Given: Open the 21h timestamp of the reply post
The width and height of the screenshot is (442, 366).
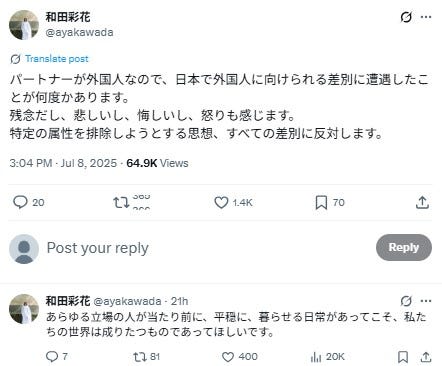Looking at the screenshot, I should point(179,301).
